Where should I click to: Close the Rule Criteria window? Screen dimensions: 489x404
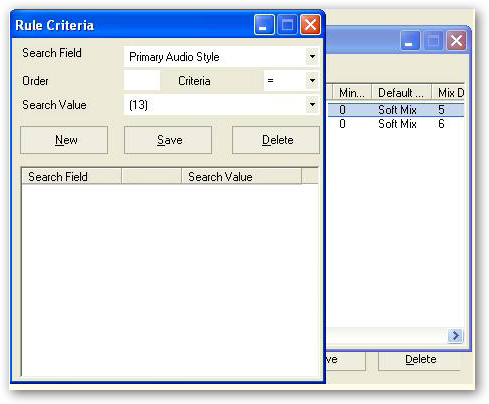pyautogui.click(x=310, y=25)
